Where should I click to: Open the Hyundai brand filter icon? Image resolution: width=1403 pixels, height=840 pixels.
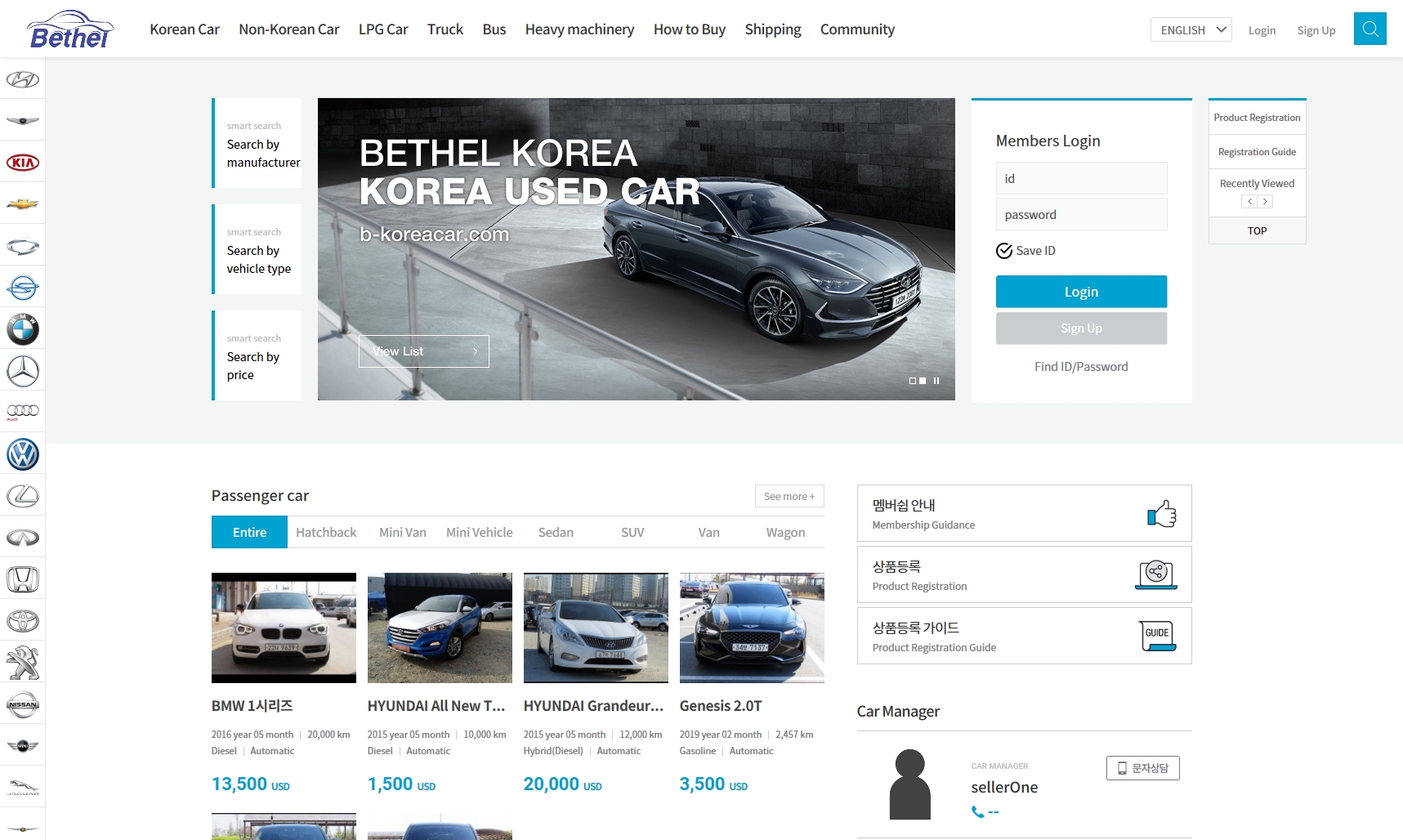pos(23,79)
